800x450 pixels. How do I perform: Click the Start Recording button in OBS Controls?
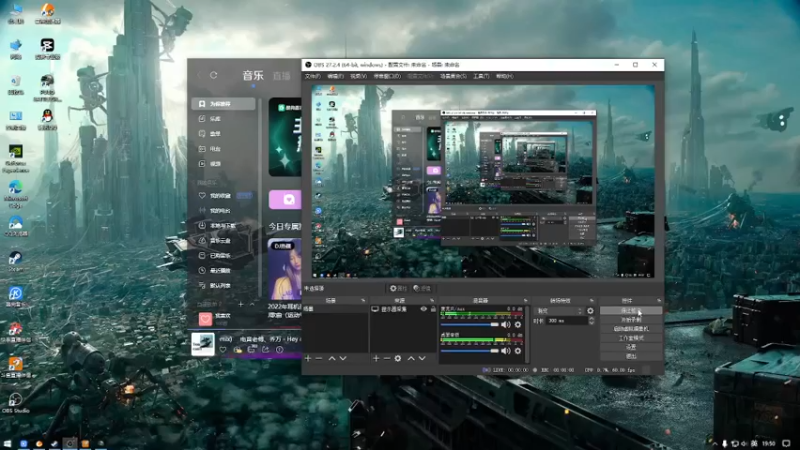click(x=631, y=319)
